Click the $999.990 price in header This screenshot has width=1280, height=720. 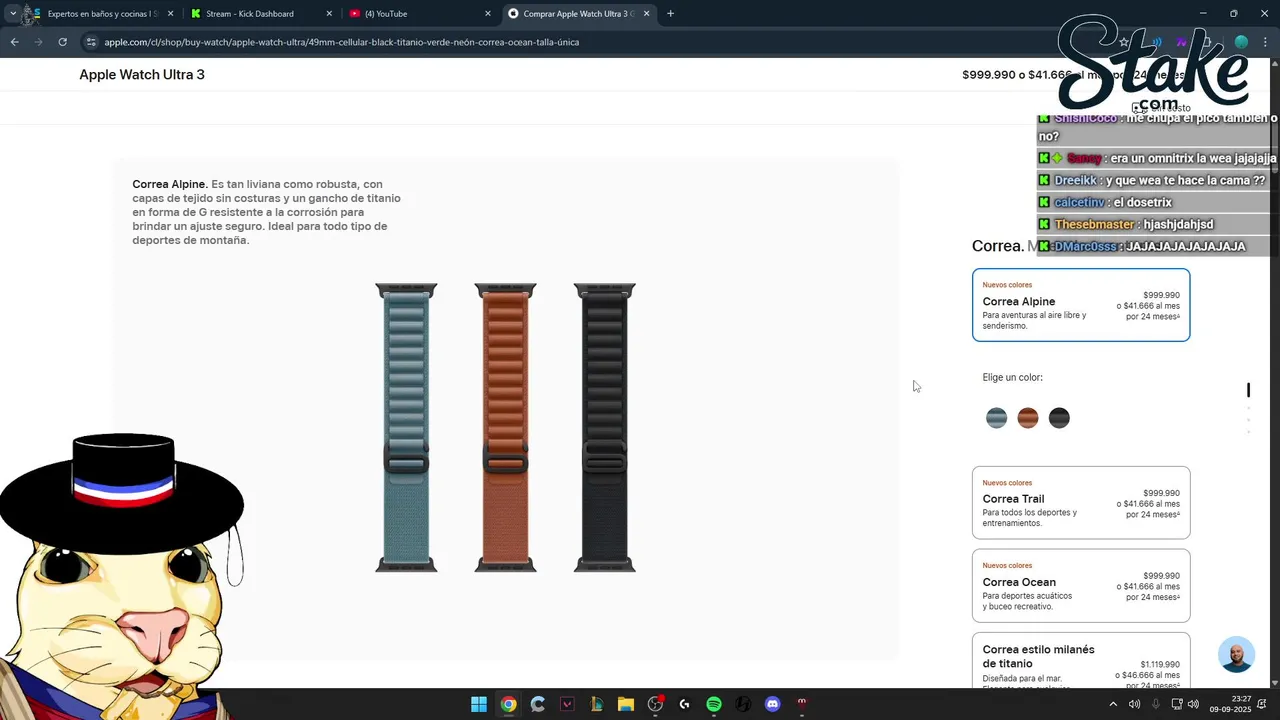pos(988,75)
